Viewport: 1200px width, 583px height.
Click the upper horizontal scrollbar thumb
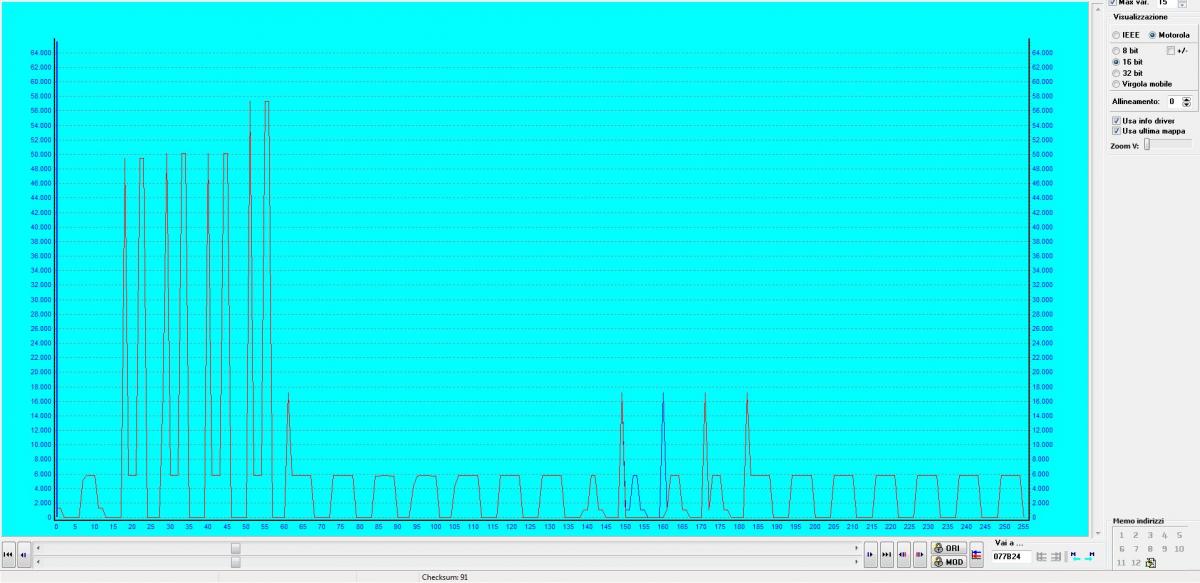235,548
